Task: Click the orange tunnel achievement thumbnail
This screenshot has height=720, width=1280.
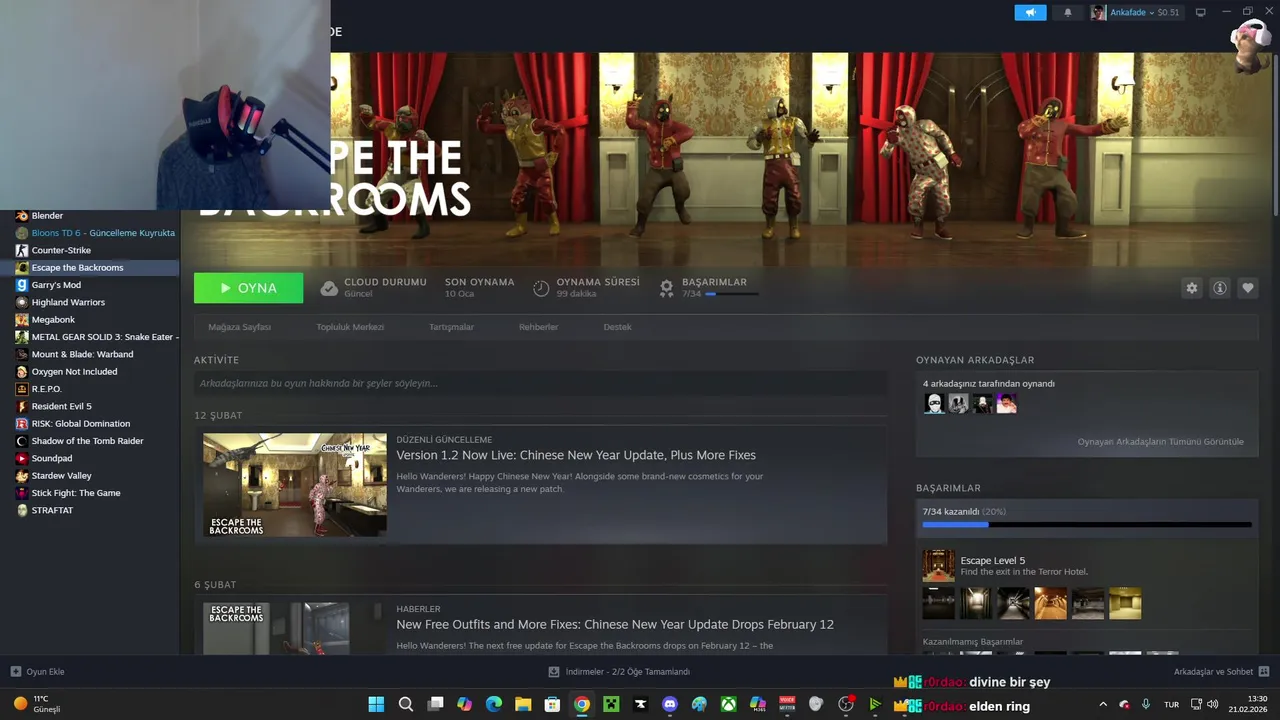Action: 1050,603
